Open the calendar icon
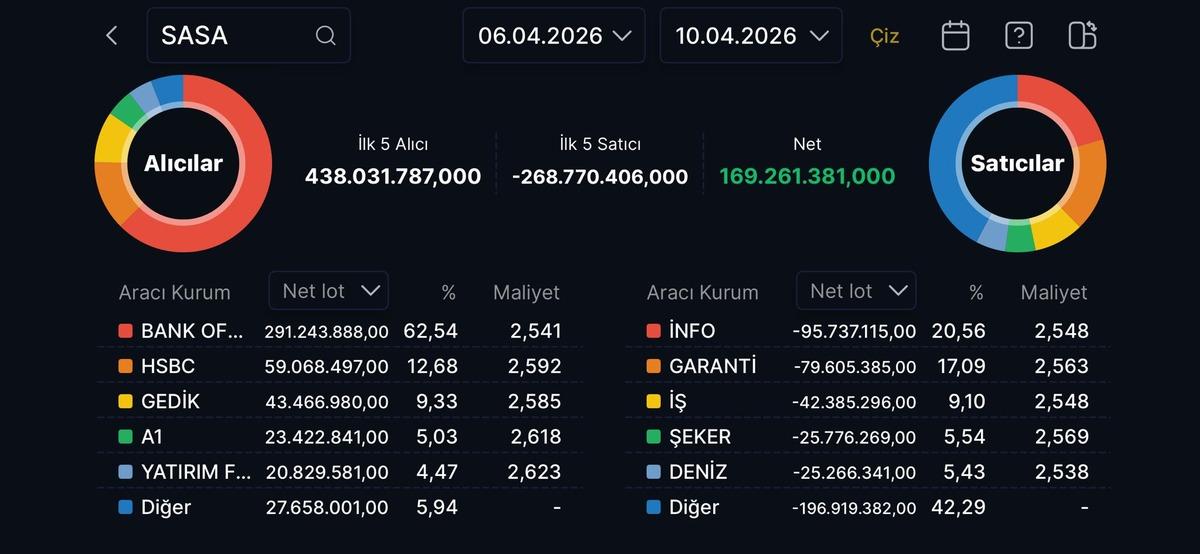 pos(955,36)
